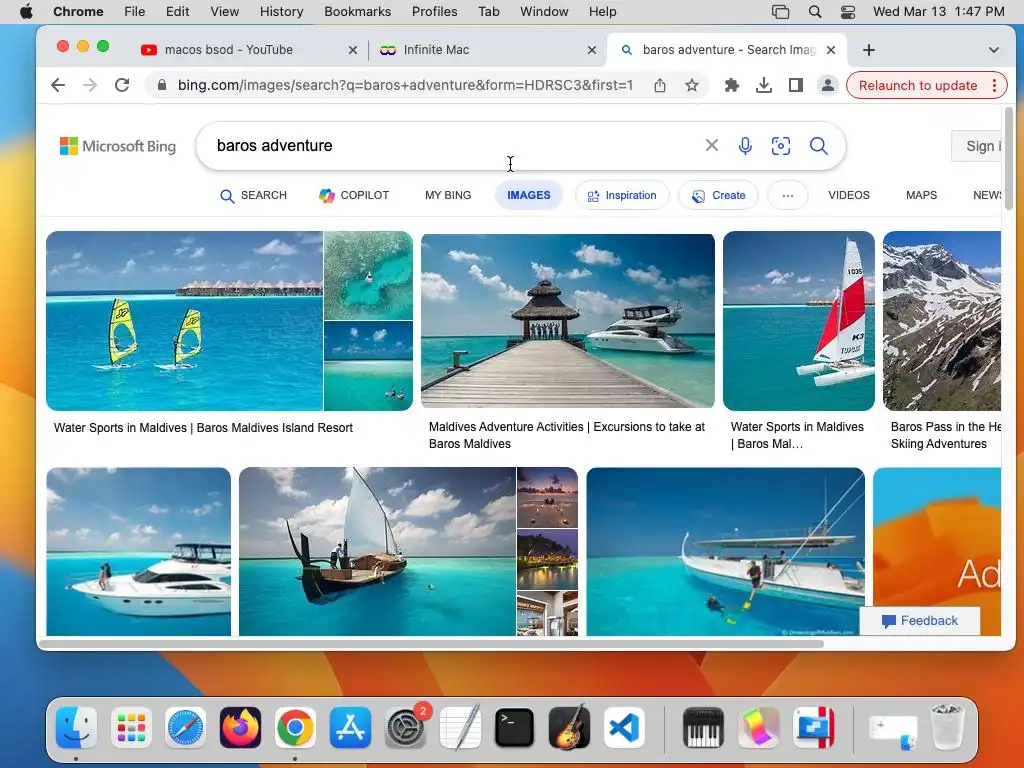The image size is (1024, 768).
Task: Select the IMAGES tab
Action: 529,195
